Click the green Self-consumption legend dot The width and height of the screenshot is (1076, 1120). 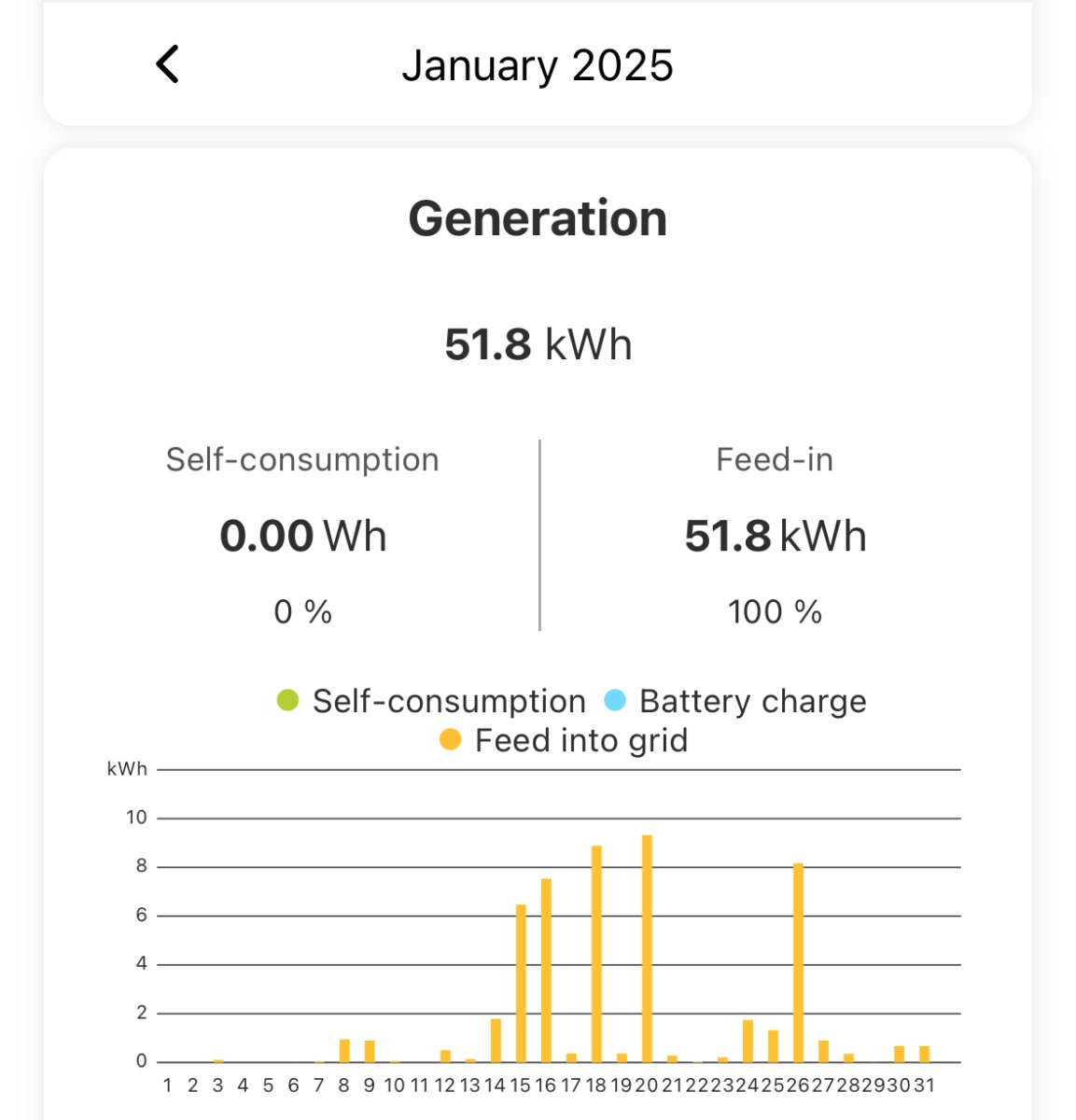click(287, 700)
